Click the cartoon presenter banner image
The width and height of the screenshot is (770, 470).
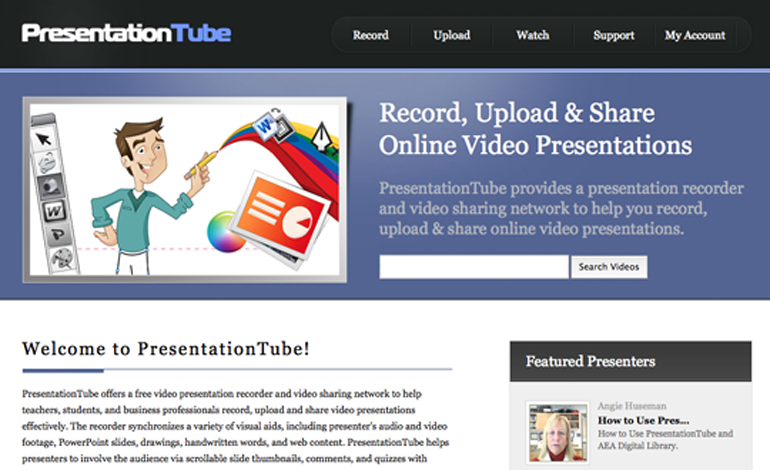click(x=185, y=190)
